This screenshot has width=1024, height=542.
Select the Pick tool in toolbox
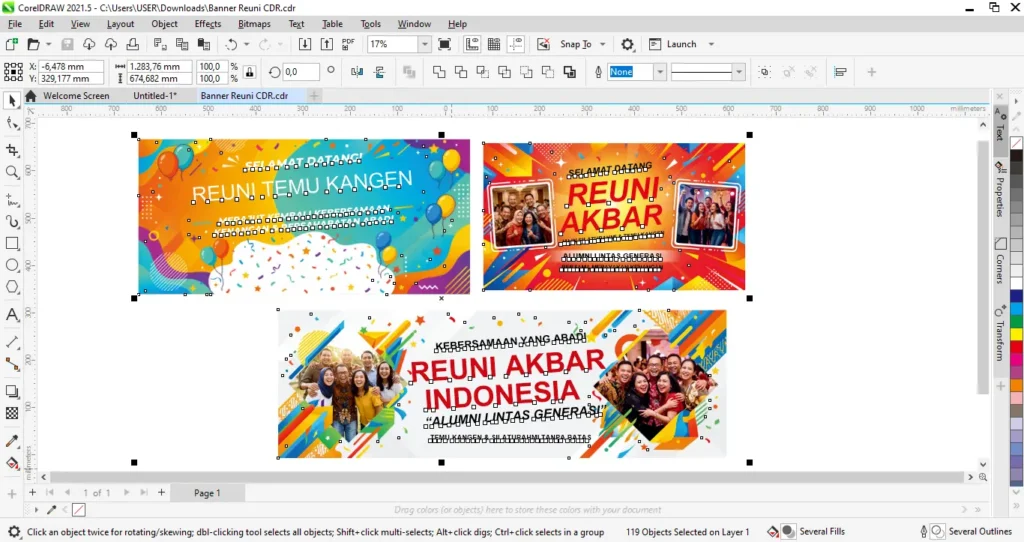coord(12,101)
